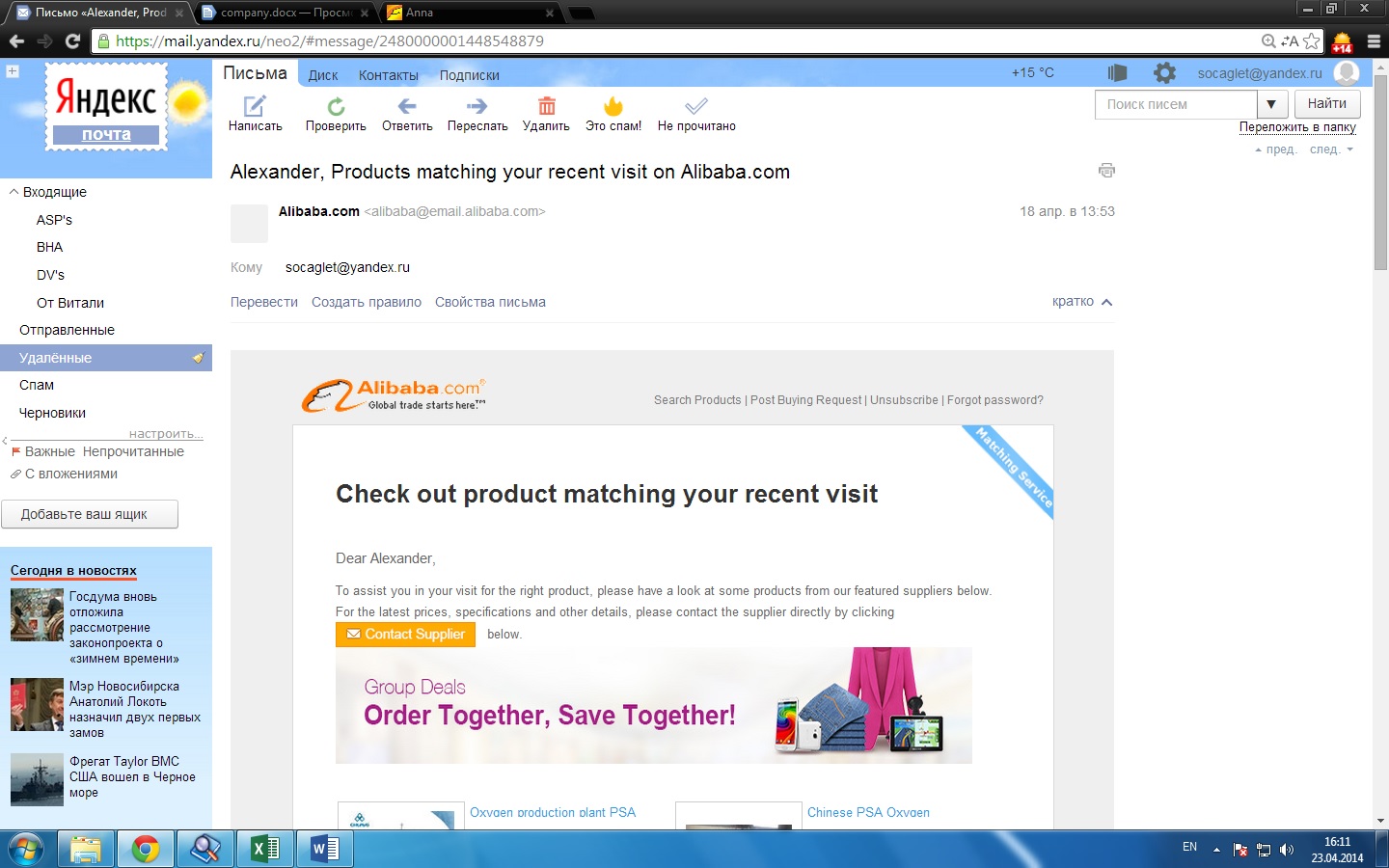Open От Витали folder
Screen dimensions: 1389x868
click(70, 303)
